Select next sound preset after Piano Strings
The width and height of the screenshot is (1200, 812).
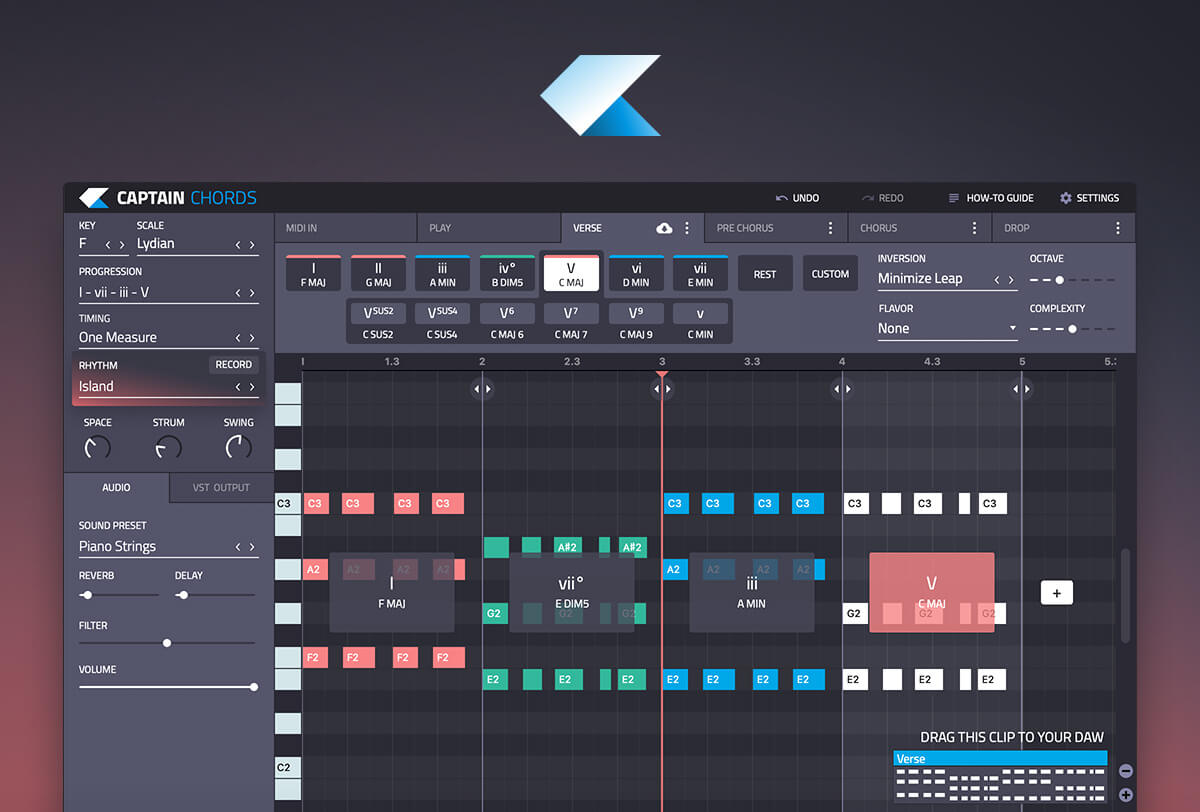coord(252,547)
